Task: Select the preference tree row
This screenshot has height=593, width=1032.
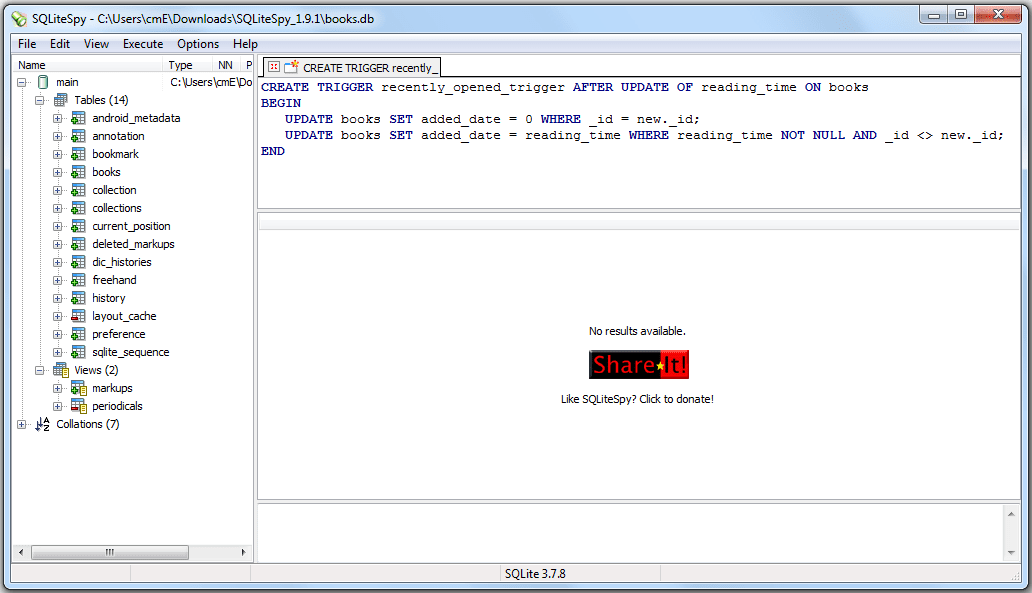Action: coord(118,334)
